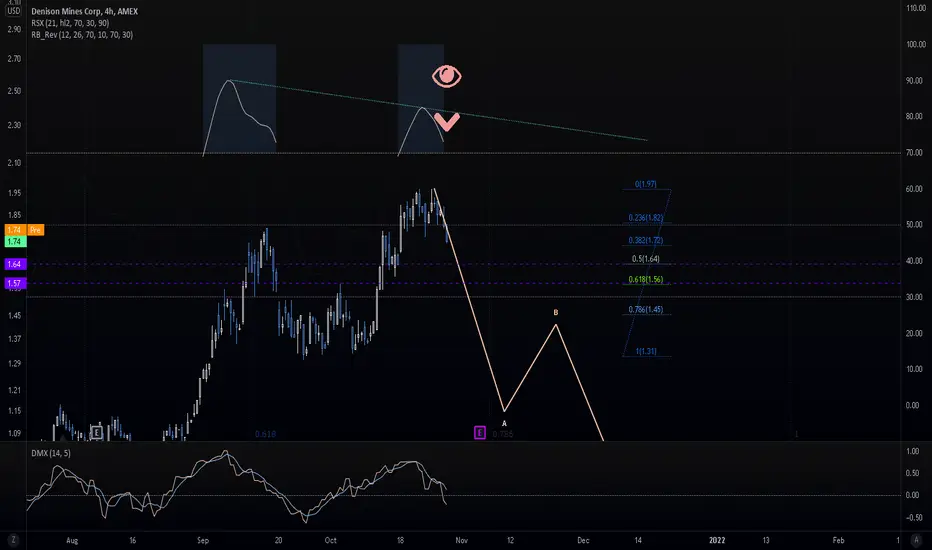The image size is (932, 550).
Task: Click 30.00 on the right scale
Action: click(x=914, y=297)
